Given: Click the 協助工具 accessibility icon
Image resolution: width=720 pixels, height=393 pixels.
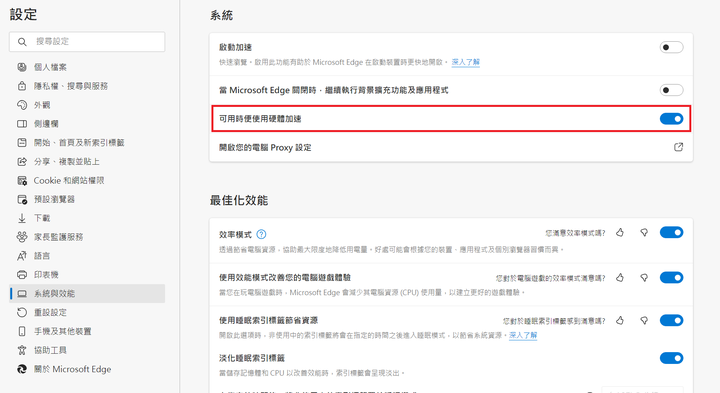Looking at the screenshot, I should tap(22, 350).
